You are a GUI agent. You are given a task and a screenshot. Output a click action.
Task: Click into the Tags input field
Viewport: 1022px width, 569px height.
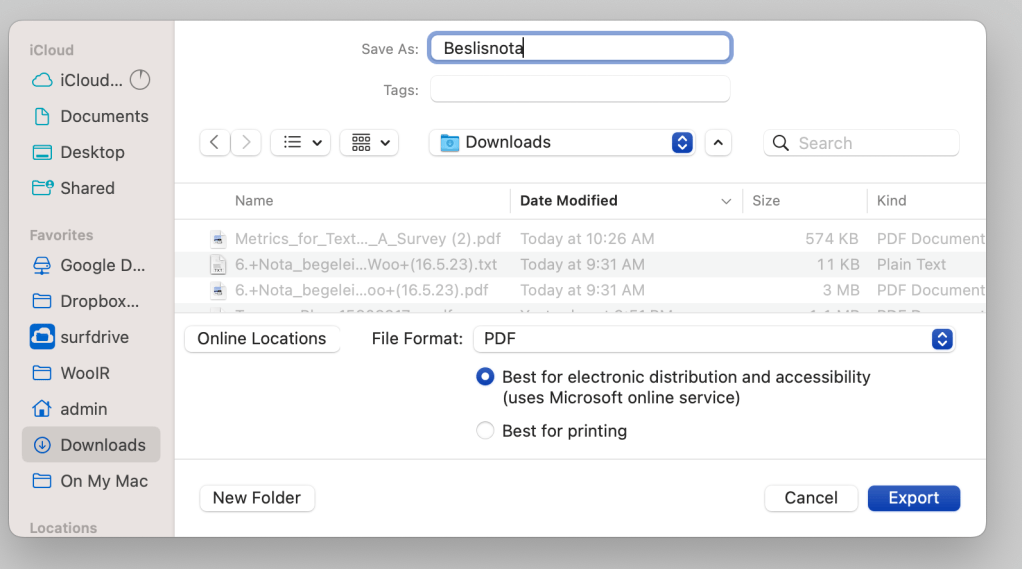pyautogui.click(x=580, y=90)
